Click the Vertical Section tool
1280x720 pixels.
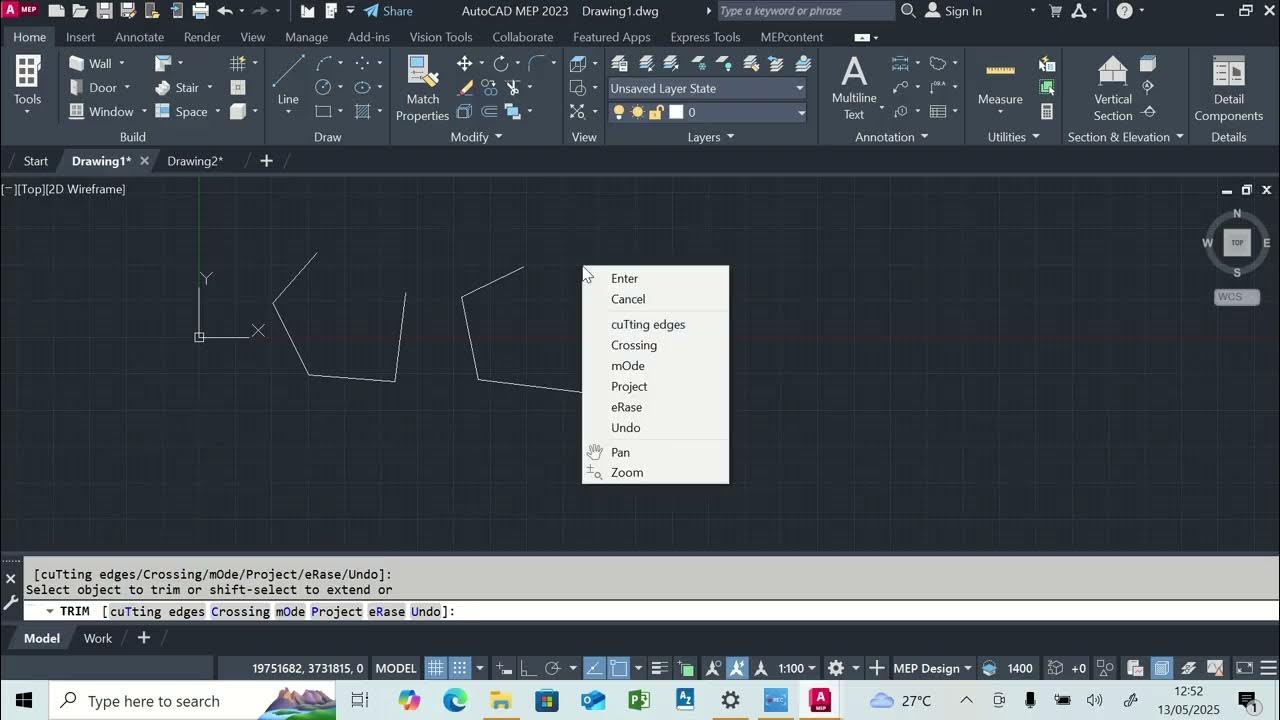1112,85
